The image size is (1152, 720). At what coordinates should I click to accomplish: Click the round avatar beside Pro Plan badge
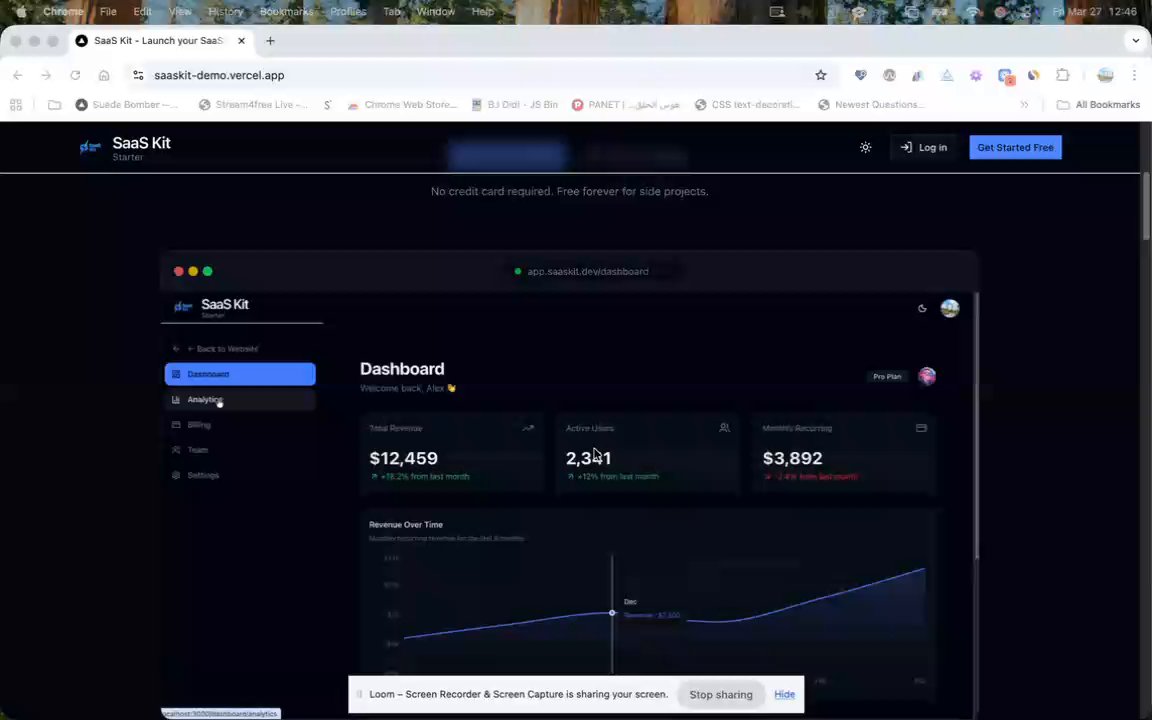(x=927, y=376)
